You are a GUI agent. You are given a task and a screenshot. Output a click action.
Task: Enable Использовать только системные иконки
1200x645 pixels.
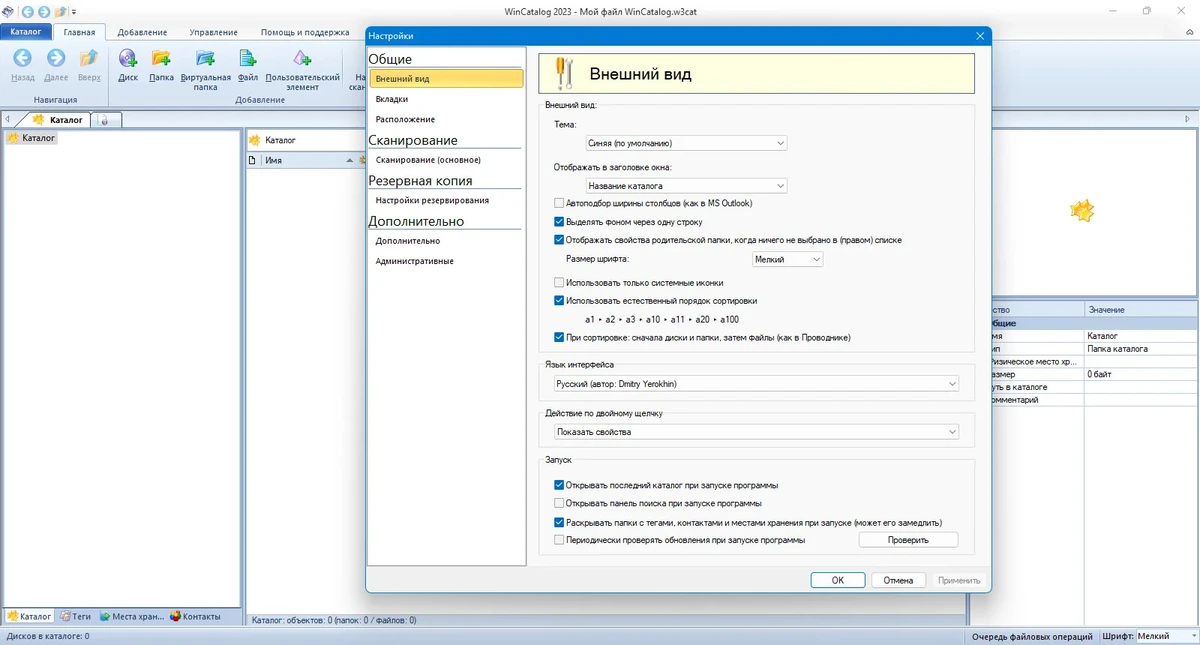point(559,283)
